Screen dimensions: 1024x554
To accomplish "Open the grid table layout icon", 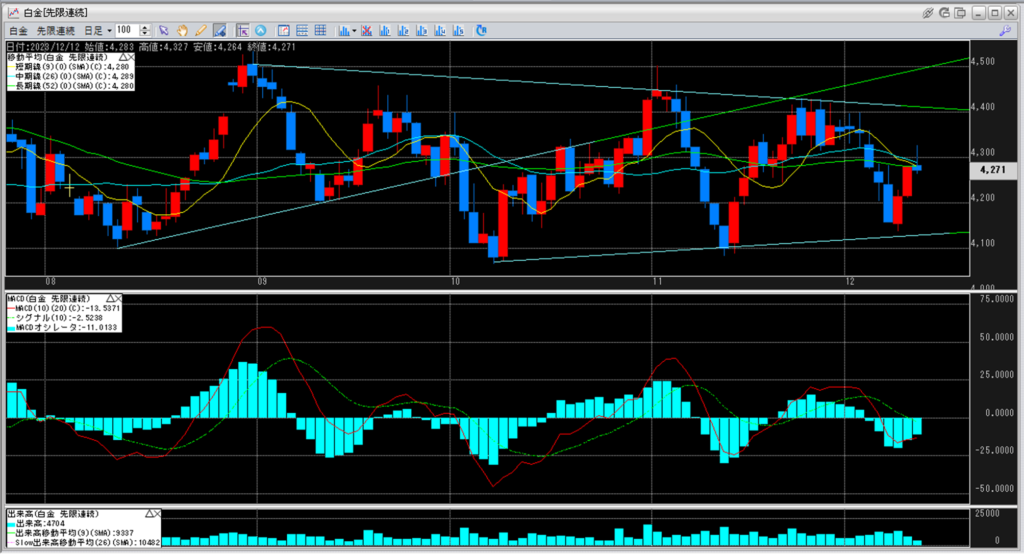I will (x=320, y=30).
